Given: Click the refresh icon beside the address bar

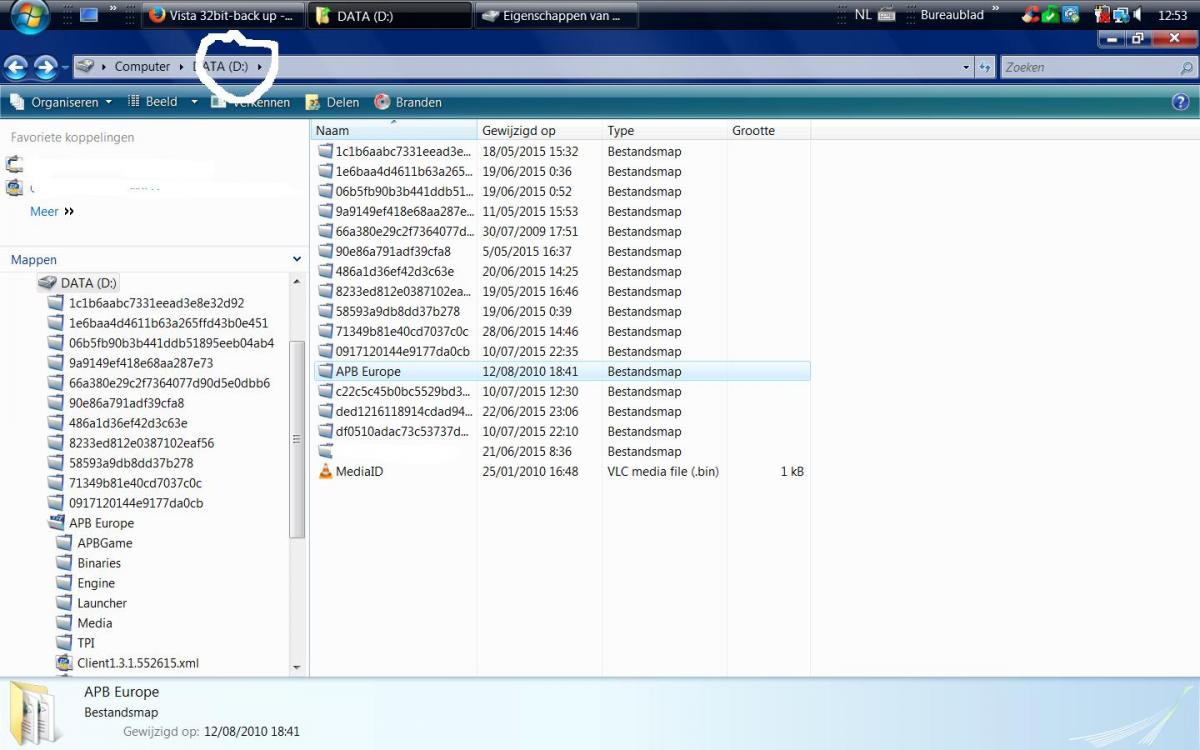Looking at the screenshot, I should [x=985, y=67].
